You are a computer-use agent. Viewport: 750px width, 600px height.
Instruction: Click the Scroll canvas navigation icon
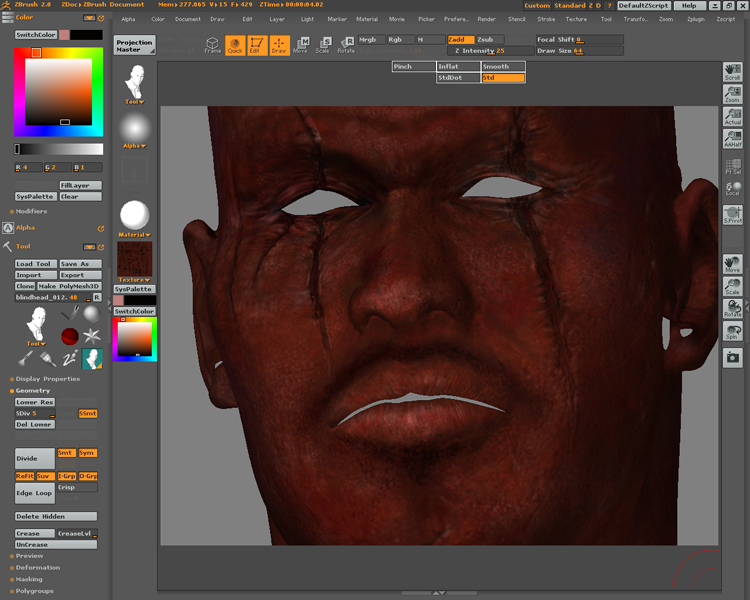click(732, 71)
